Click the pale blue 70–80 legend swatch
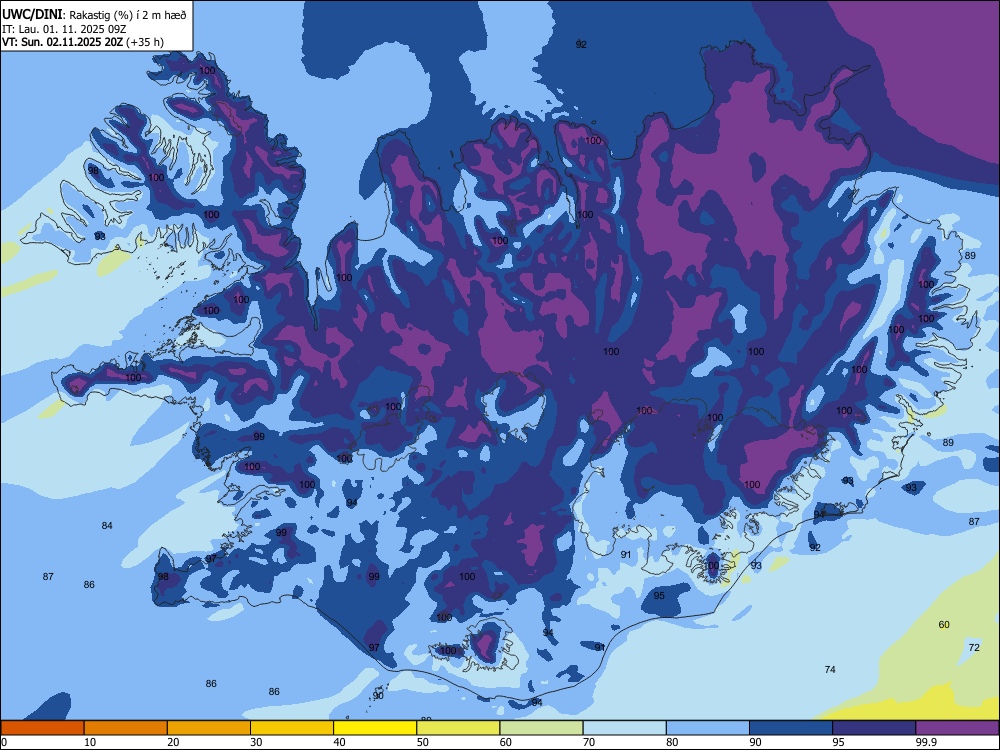Screen dimensions: 1000x750 point(624,728)
